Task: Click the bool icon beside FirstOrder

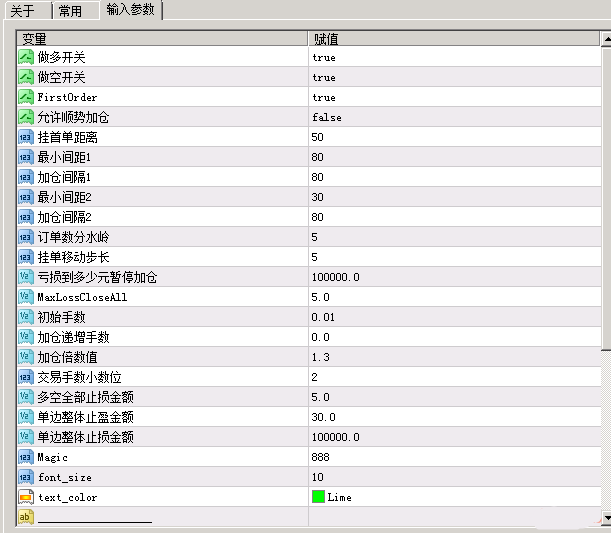Action: coord(26,97)
